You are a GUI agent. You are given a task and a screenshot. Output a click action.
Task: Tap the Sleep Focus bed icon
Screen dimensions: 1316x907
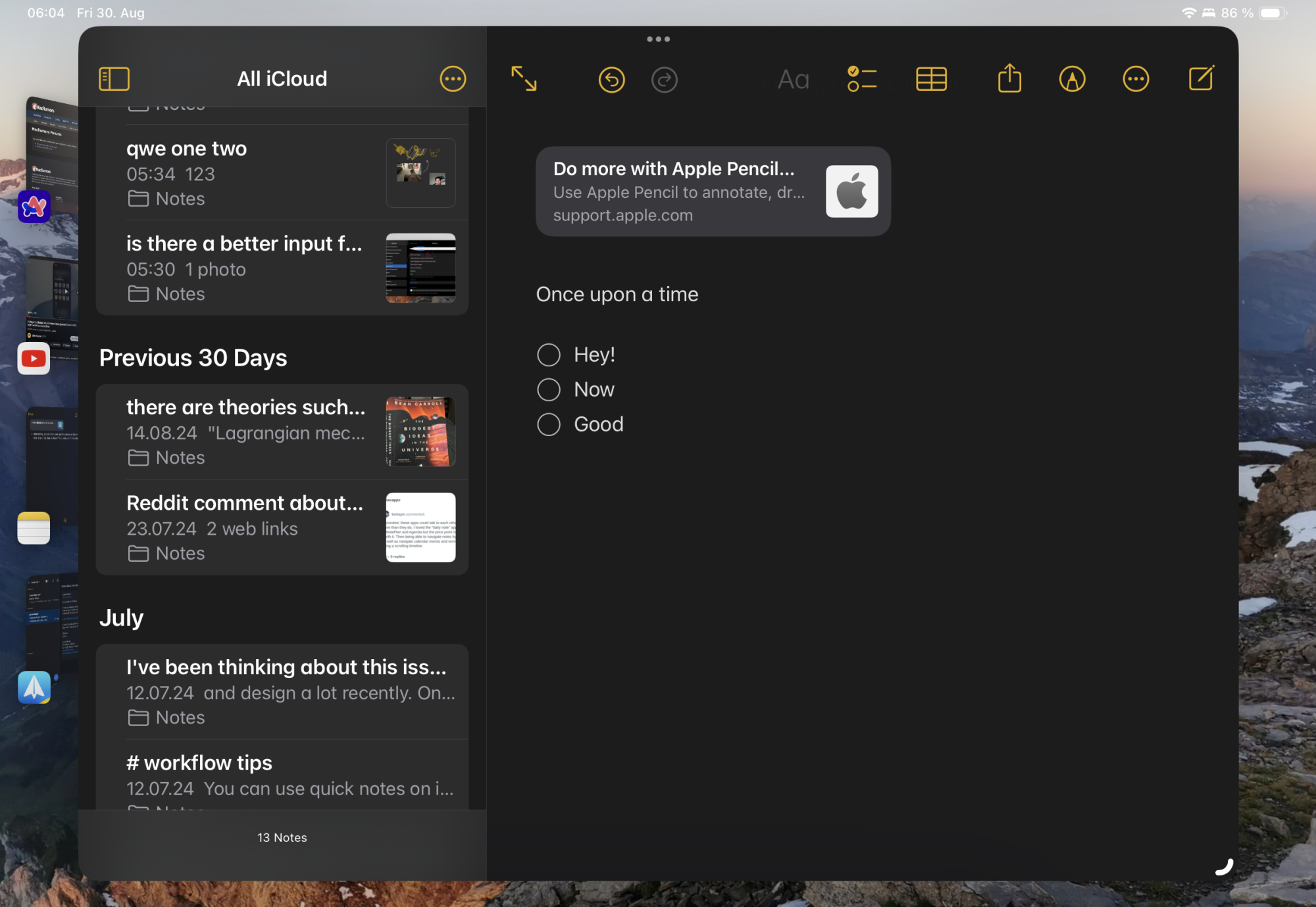1208,13
